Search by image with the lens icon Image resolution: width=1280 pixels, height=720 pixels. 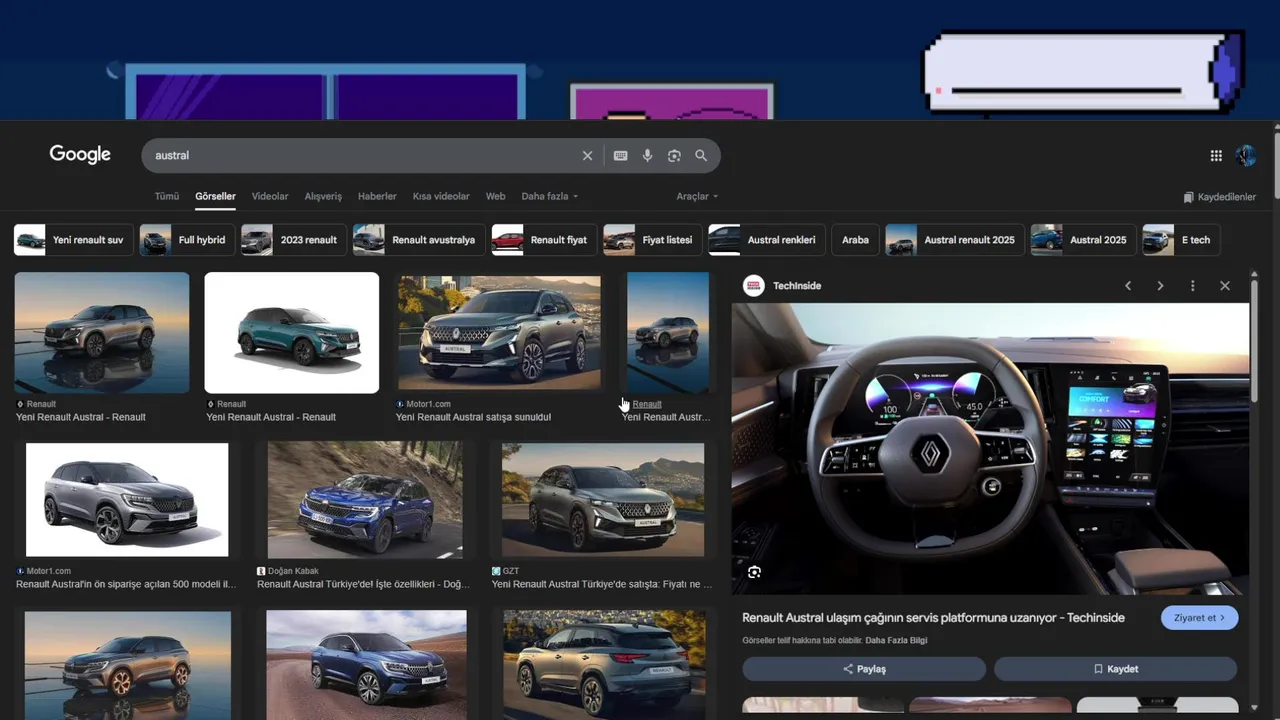674,156
